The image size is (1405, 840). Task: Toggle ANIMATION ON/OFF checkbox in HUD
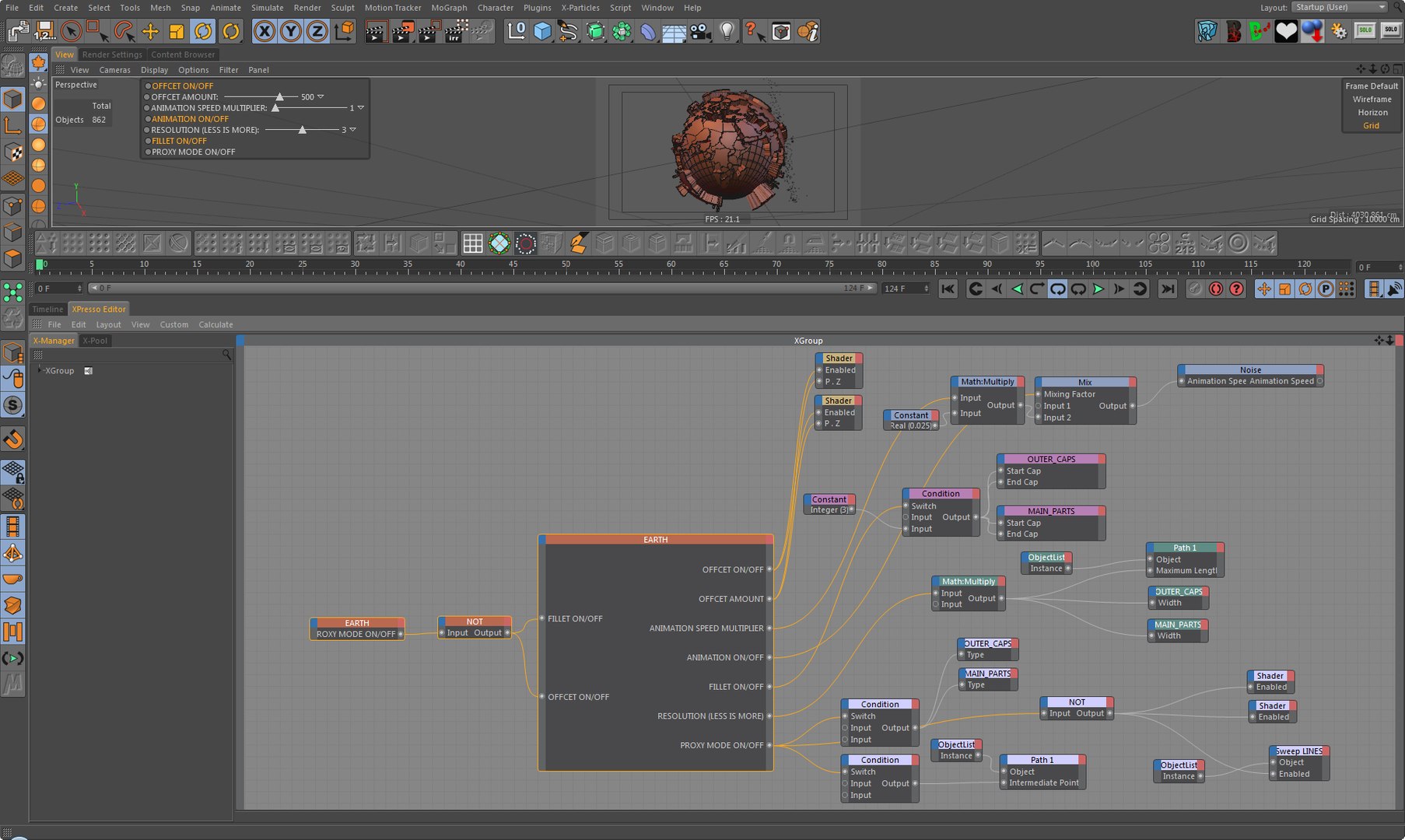pyautogui.click(x=147, y=119)
